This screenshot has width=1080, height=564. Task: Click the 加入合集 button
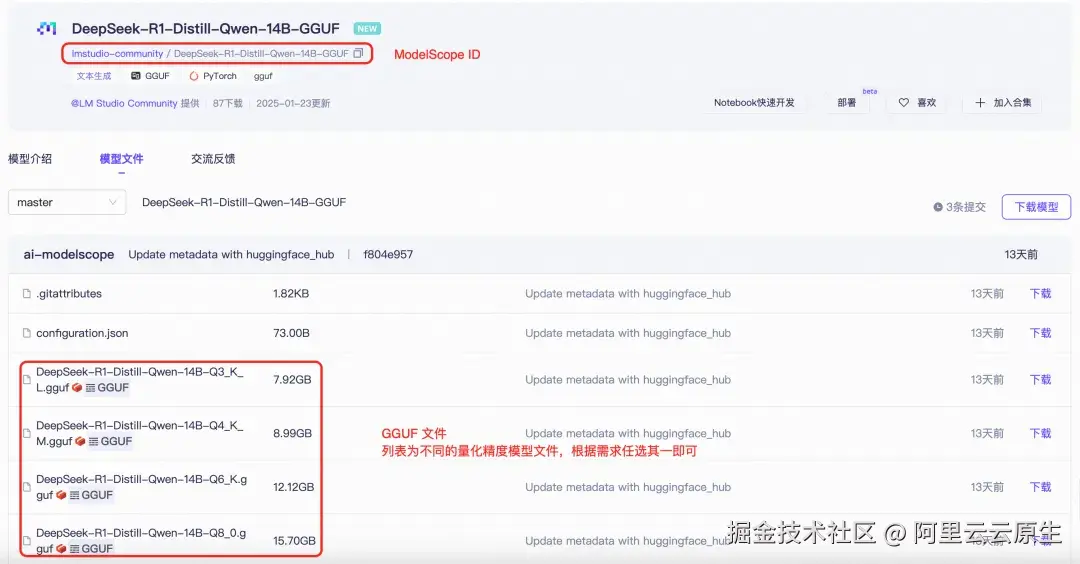click(1003, 103)
